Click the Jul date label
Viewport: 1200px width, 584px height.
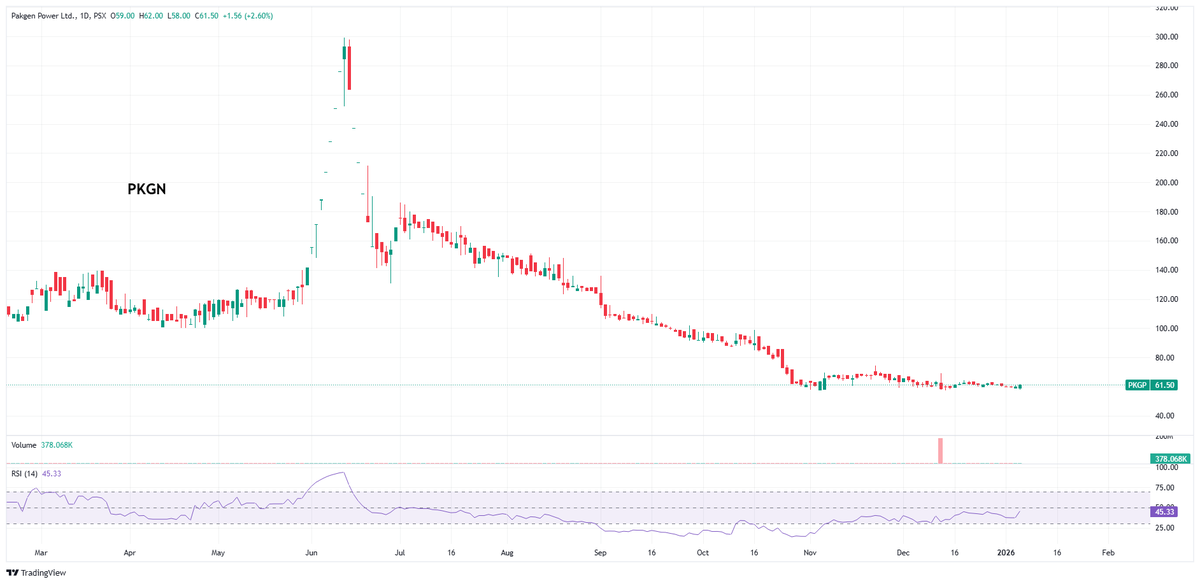pos(399,551)
